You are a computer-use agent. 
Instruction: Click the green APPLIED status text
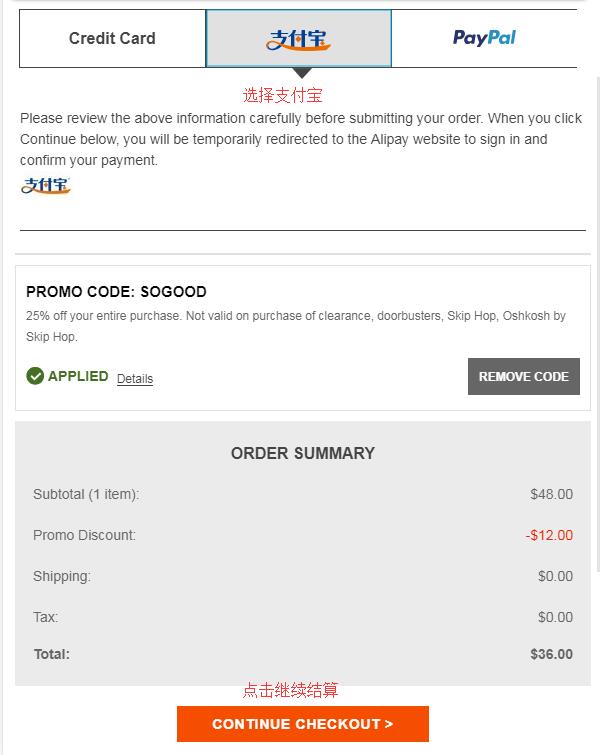(x=78, y=376)
